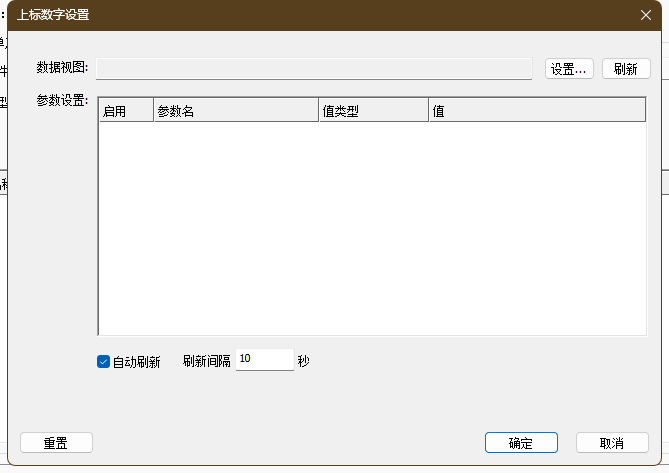The width and height of the screenshot is (669, 473).
Task: Disable the 自动刷新 checkbox
Action: coord(103,361)
